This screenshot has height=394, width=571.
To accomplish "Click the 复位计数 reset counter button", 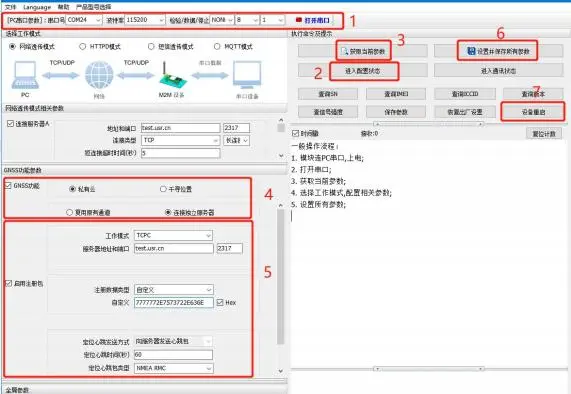I will pos(544,134).
